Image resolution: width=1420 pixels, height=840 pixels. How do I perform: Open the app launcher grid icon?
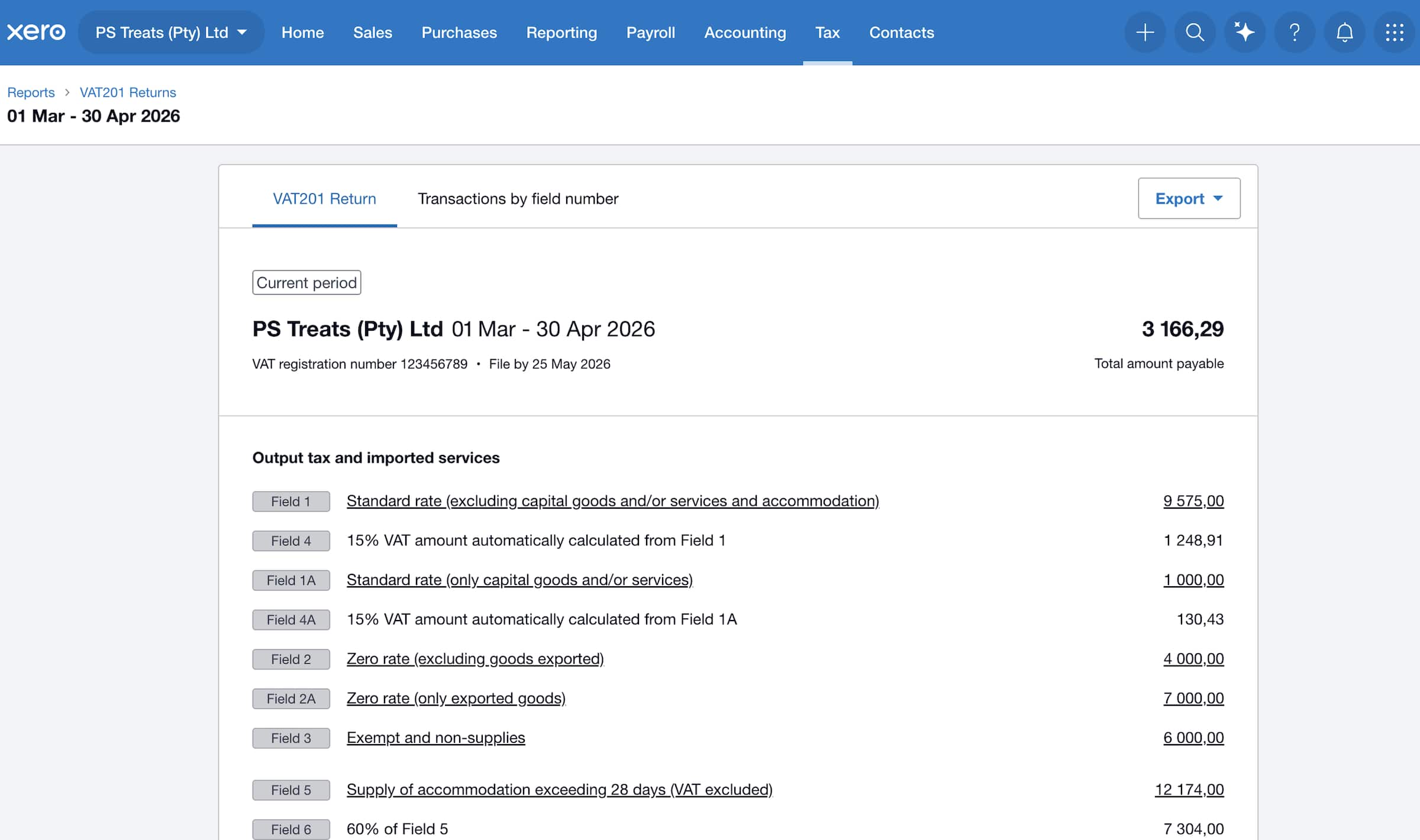(1394, 32)
